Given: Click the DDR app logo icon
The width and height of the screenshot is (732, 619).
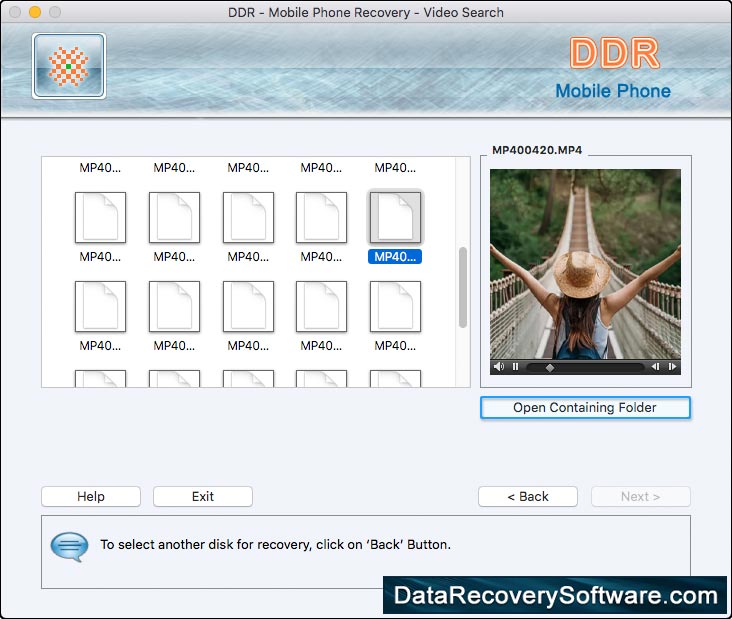Looking at the screenshot, I should click(x=69, y=66).
